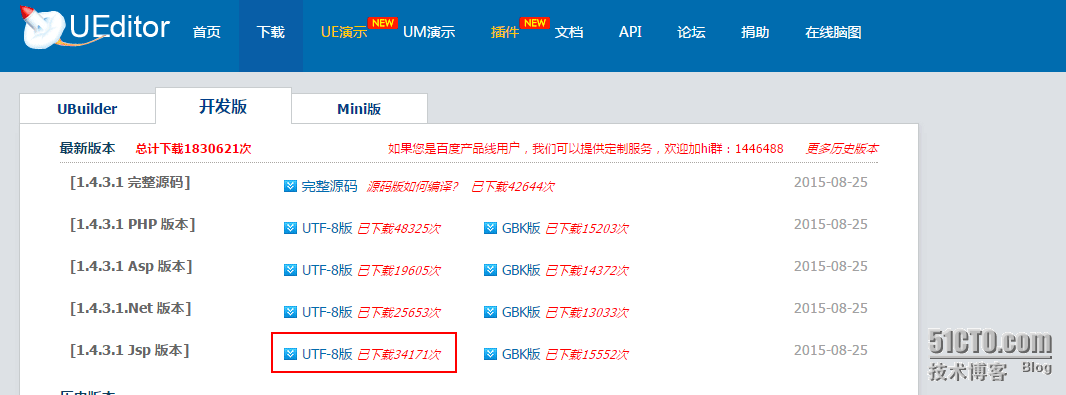Download .Net GBK版 package
Image resolution: width=1066 pixels, height=395 pixels.
pos(521,312)
